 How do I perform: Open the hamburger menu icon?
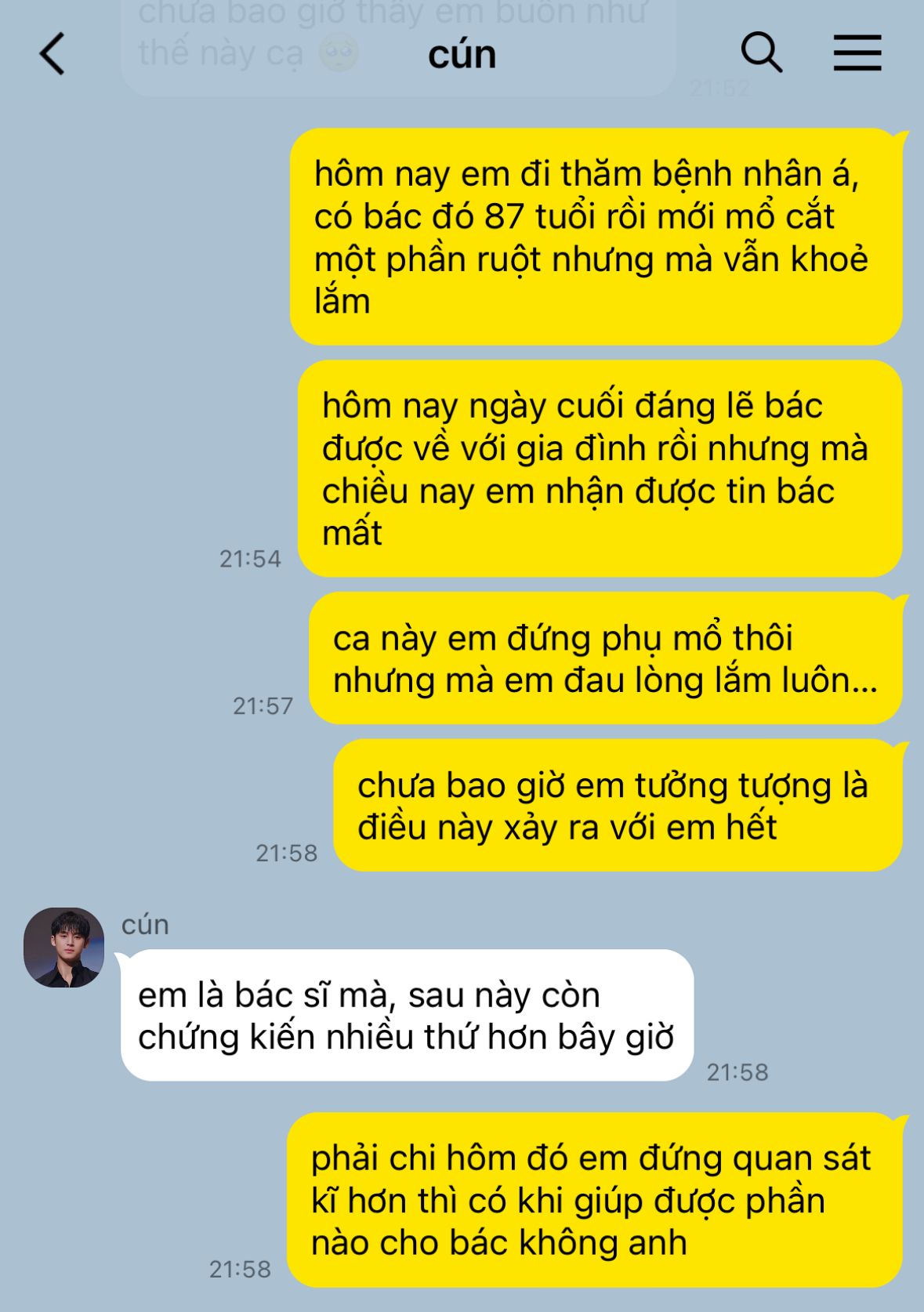(857, 53)
